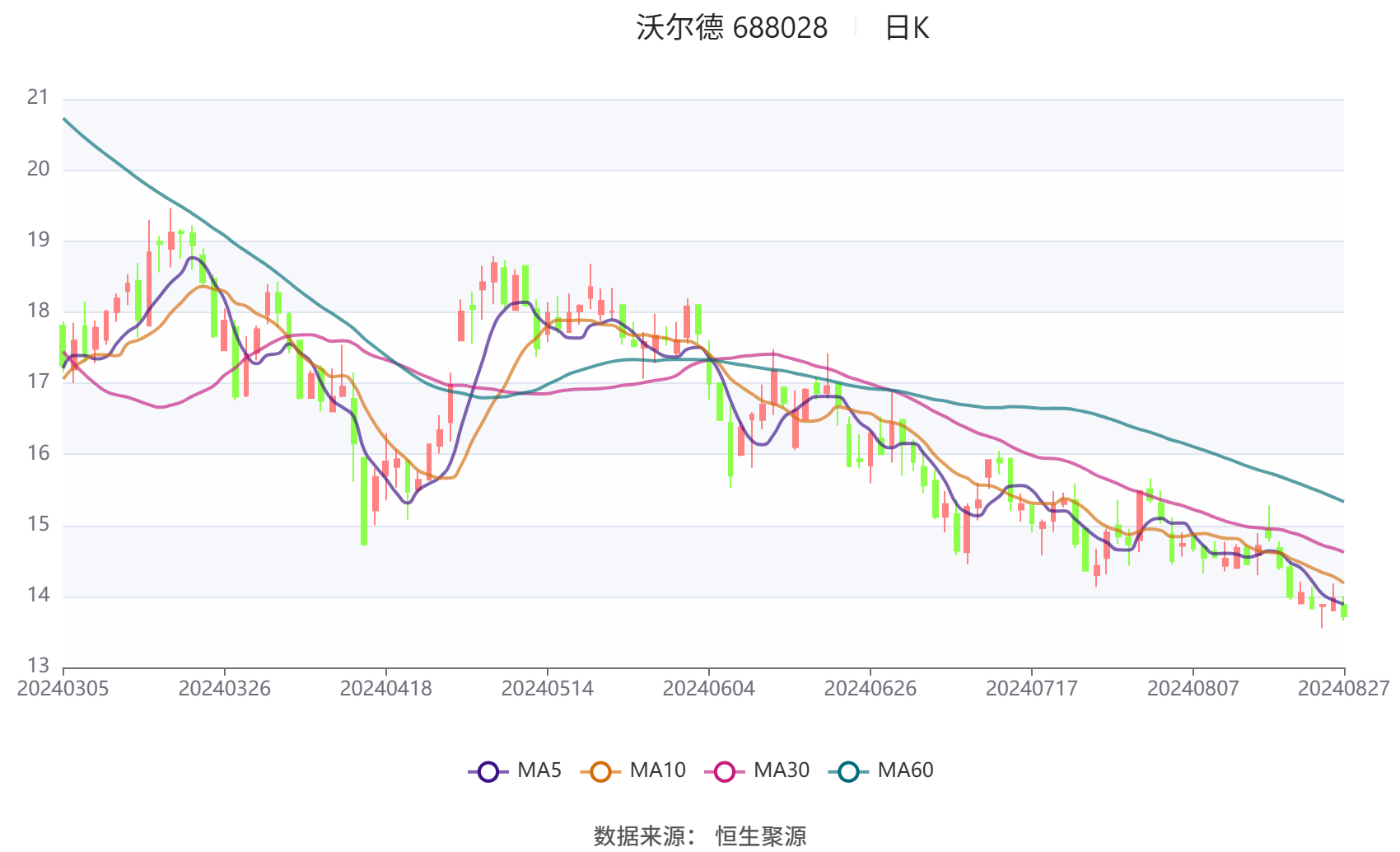Click the 20240514 date axis label
1400x852 pixels.
(x=547, y=689)
